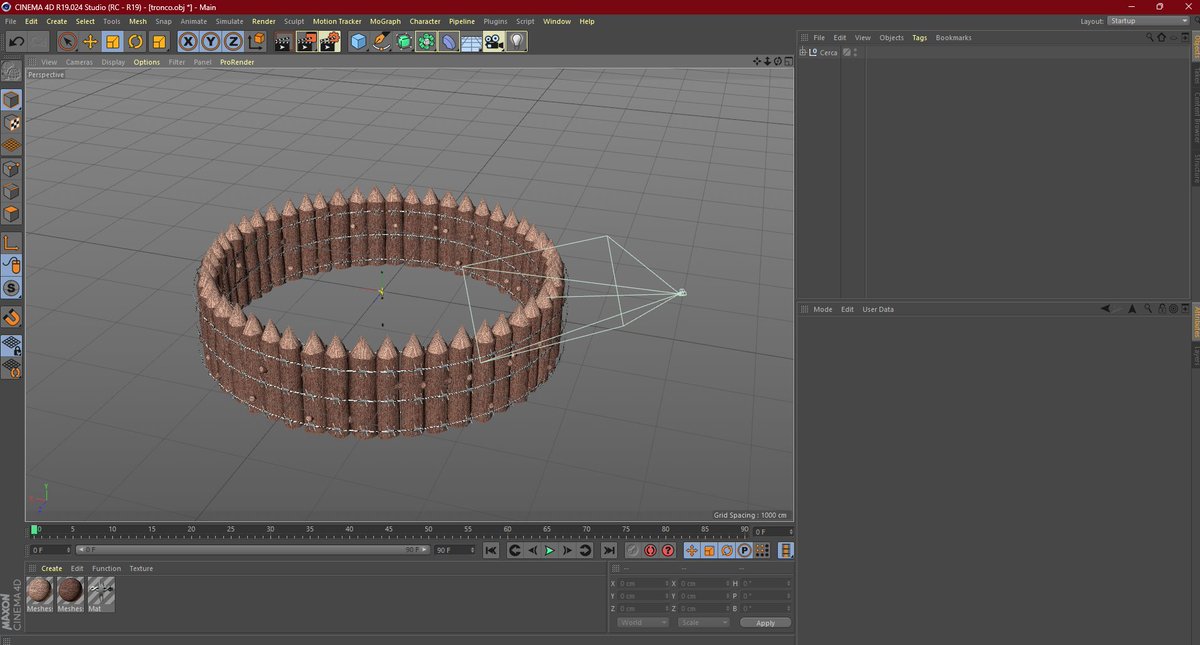Open Edit Render Settings
Image resolution: width=1200 pixels, height=645 pixels.
330,42
